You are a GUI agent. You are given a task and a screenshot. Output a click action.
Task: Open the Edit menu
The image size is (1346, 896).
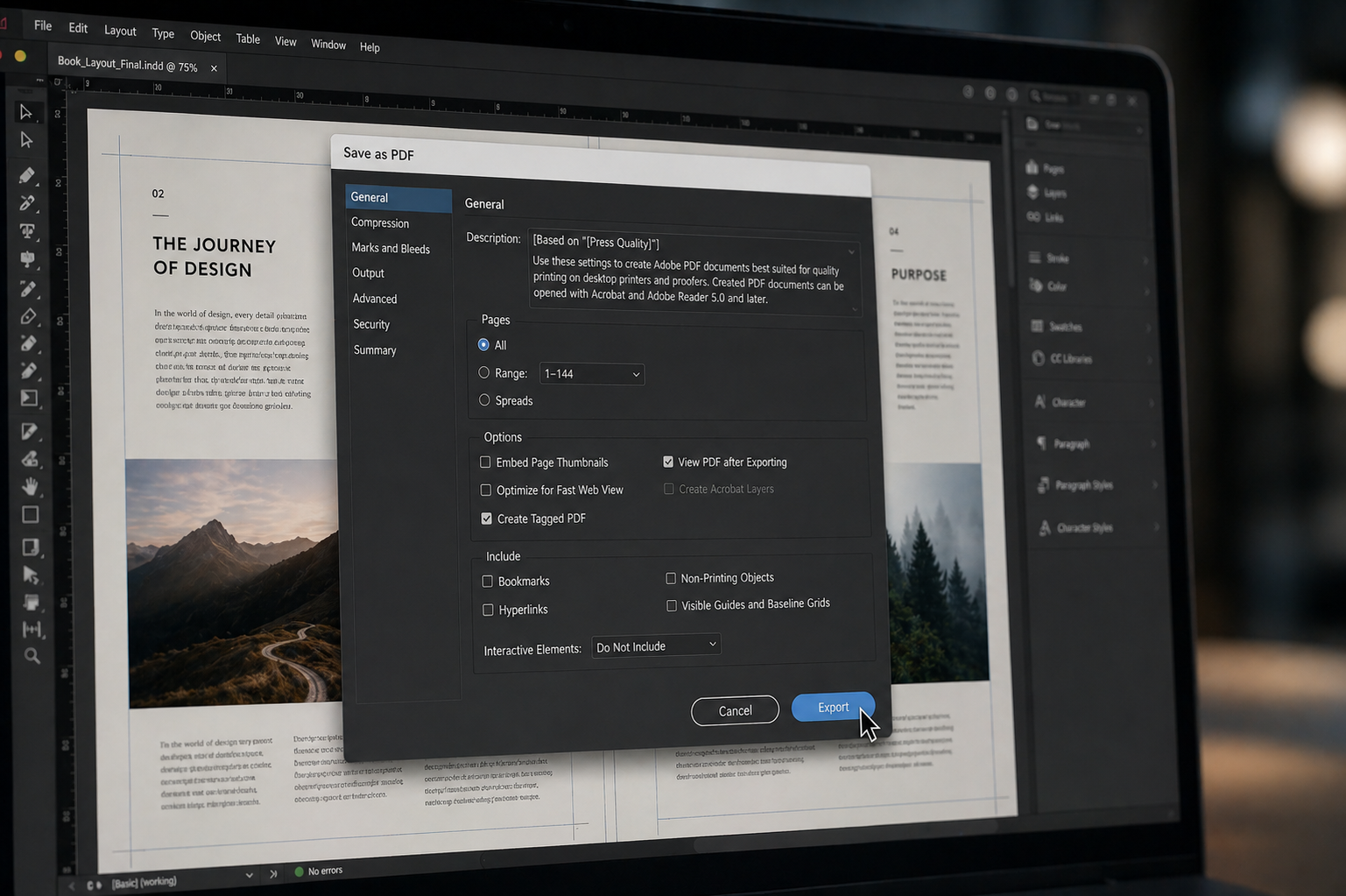point(78,28)
